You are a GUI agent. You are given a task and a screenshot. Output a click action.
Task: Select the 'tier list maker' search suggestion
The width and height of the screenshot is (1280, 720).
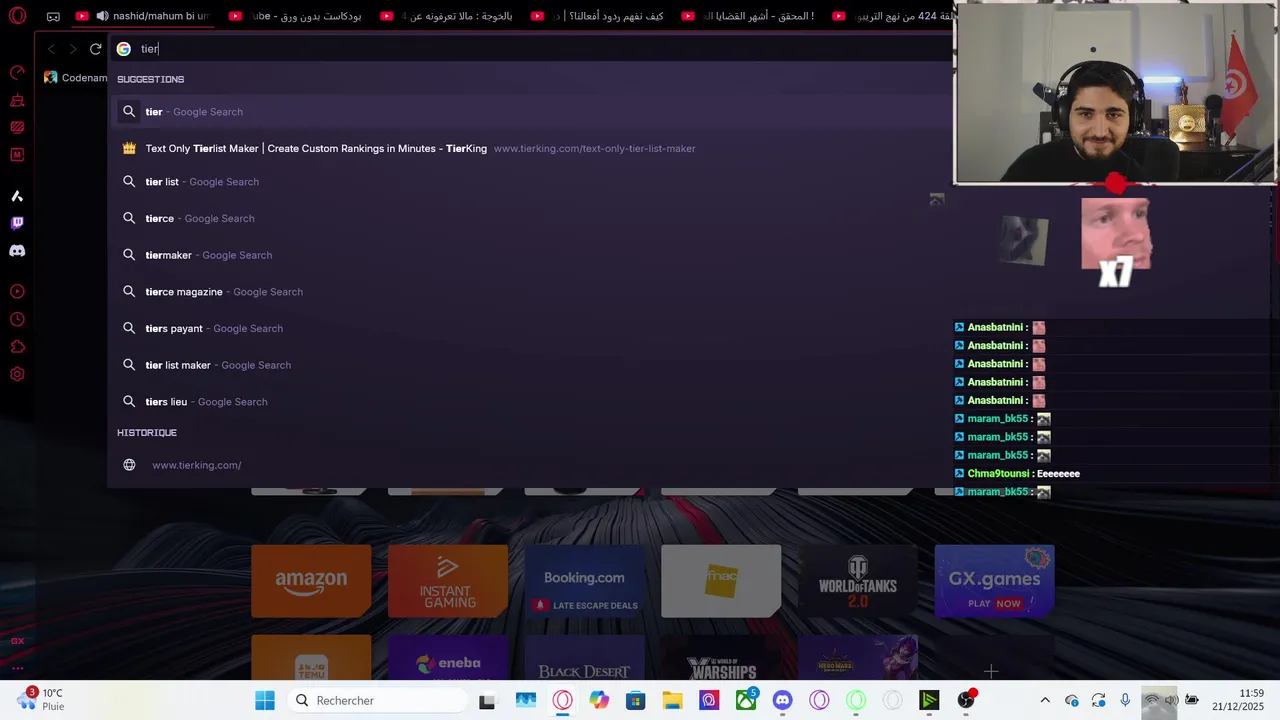pos(530,365)
